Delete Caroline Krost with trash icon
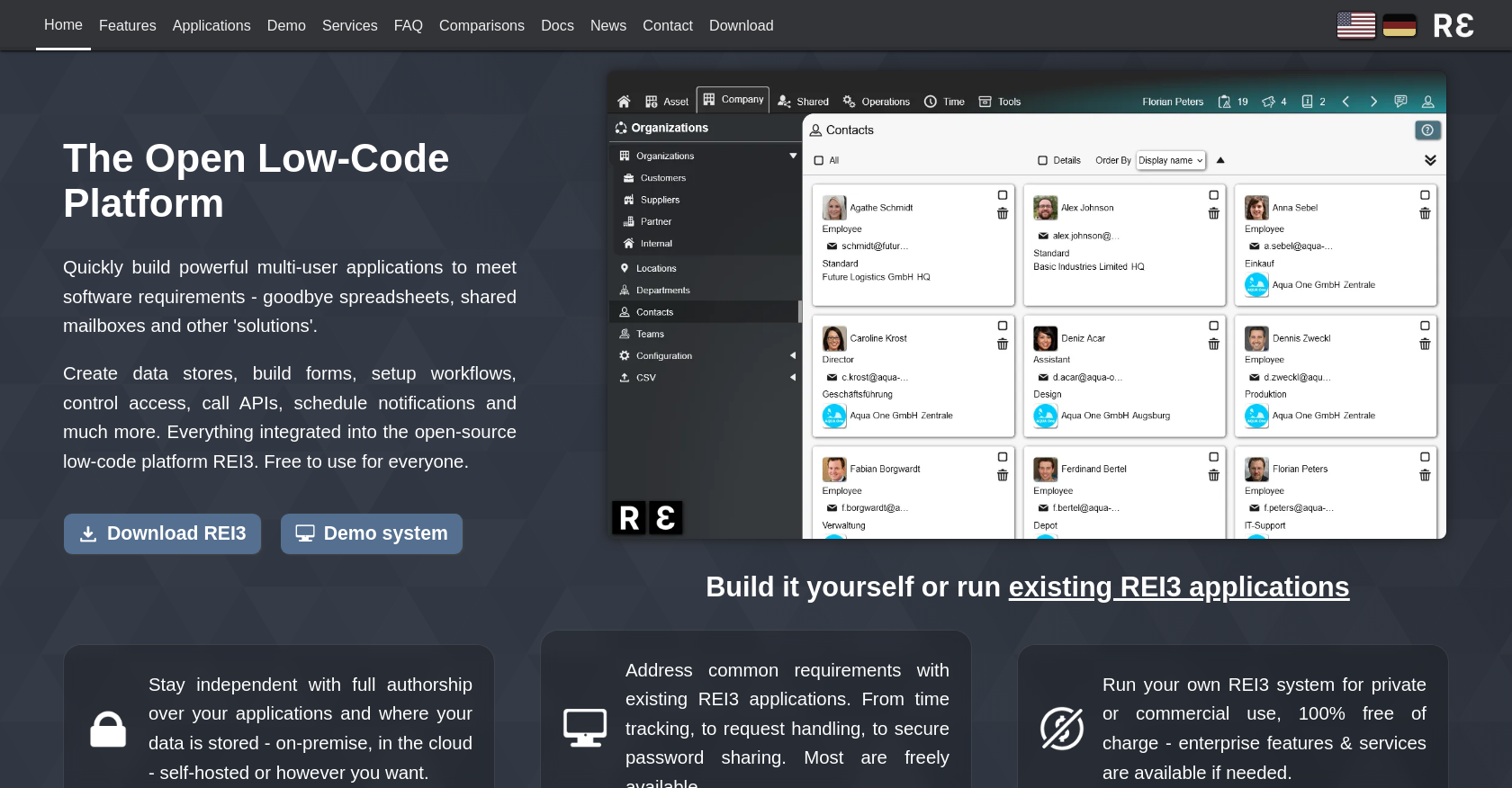 [1003, 344]
